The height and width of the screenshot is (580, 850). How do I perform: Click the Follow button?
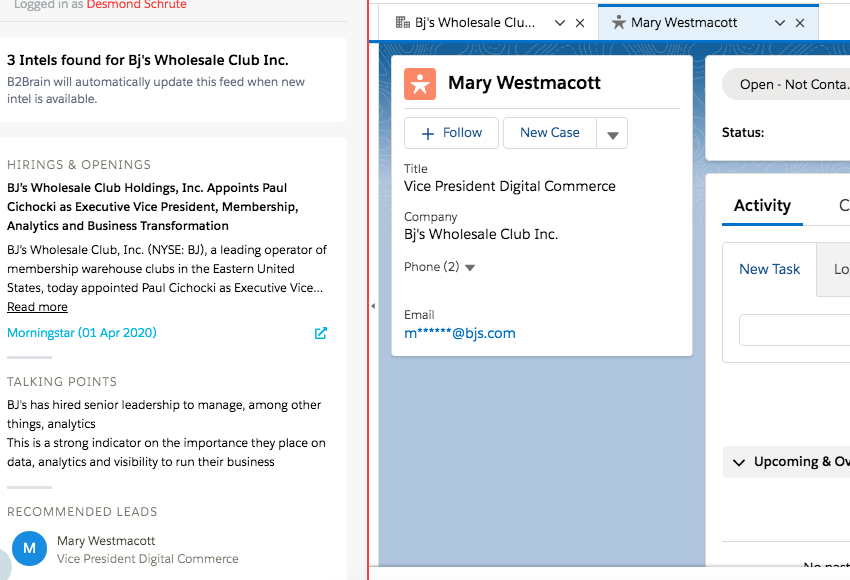click(451, 133)
